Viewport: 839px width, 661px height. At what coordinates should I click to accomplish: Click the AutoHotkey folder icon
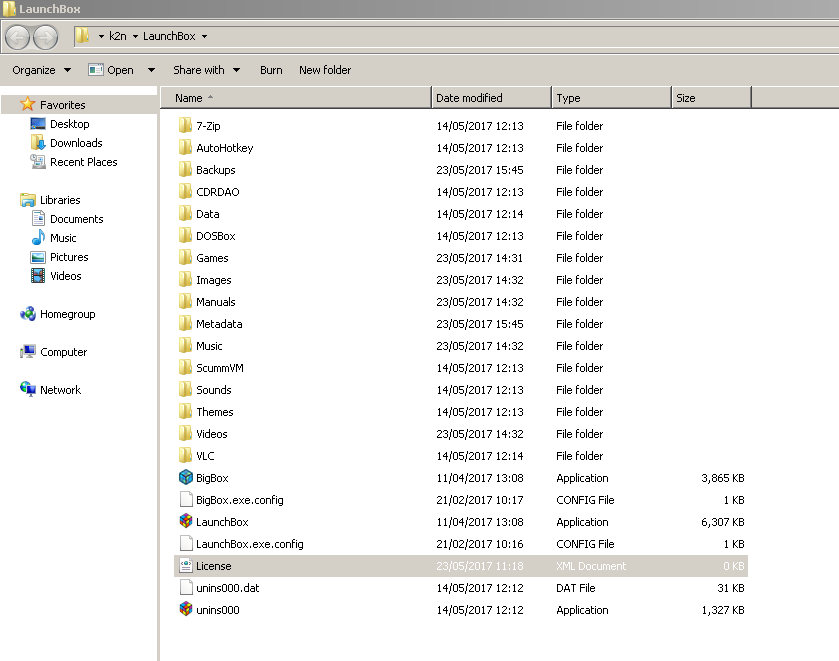tap(185, 147)
